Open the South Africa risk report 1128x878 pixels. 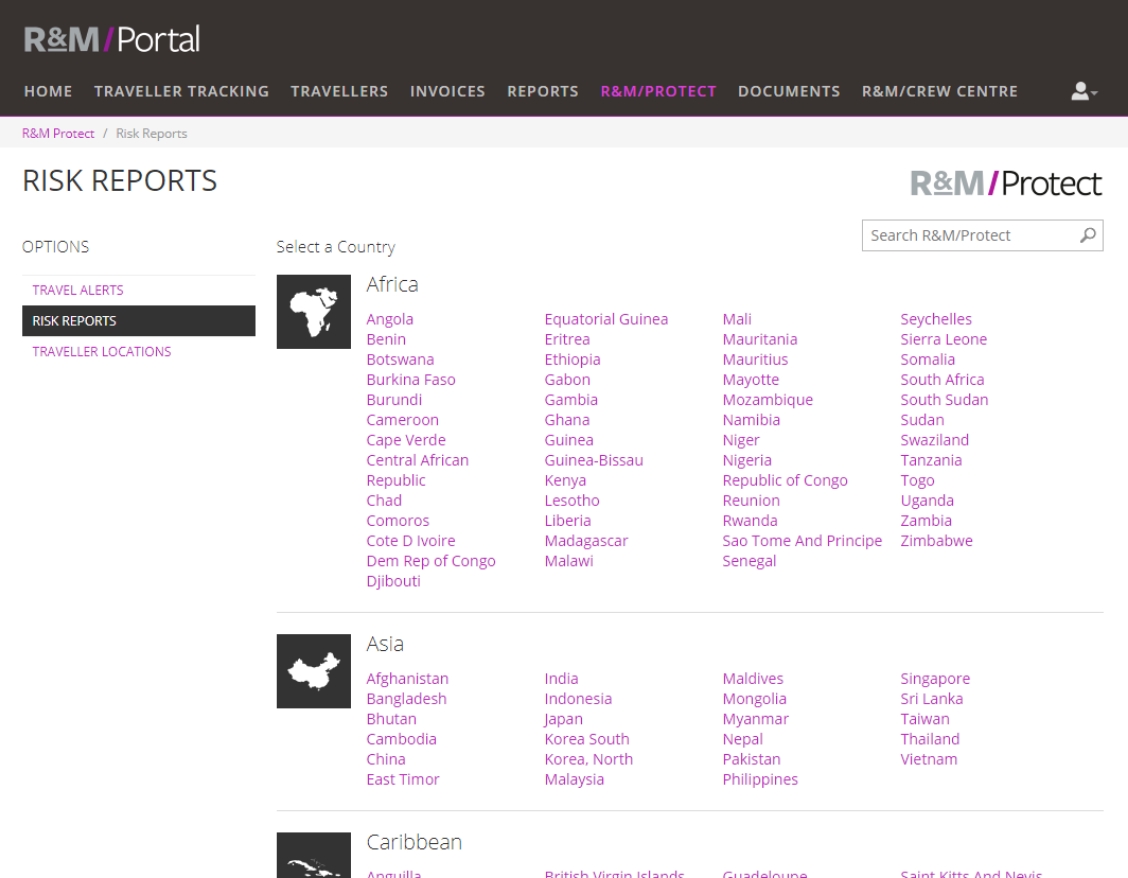pos(942,380)
